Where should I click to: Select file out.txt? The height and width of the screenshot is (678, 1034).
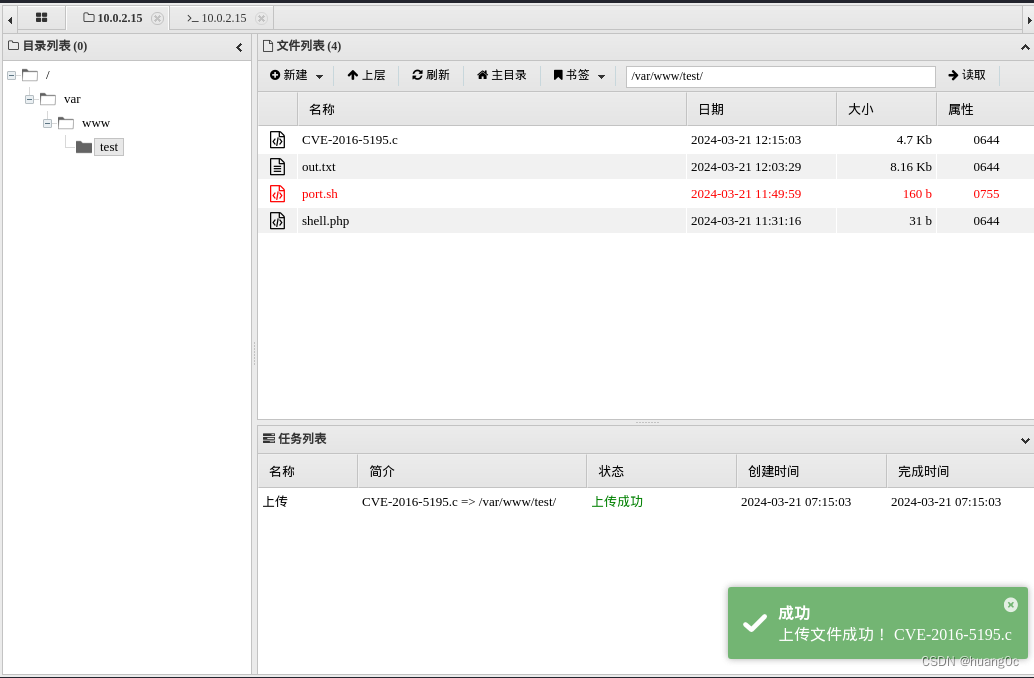coord(319,167)
